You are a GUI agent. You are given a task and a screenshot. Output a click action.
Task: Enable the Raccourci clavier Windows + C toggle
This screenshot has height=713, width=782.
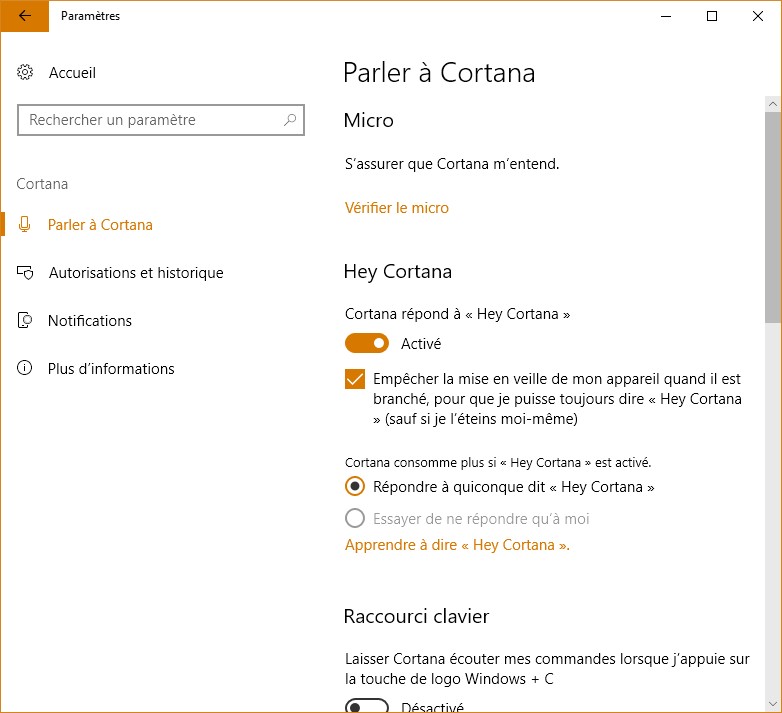point(367,706)
